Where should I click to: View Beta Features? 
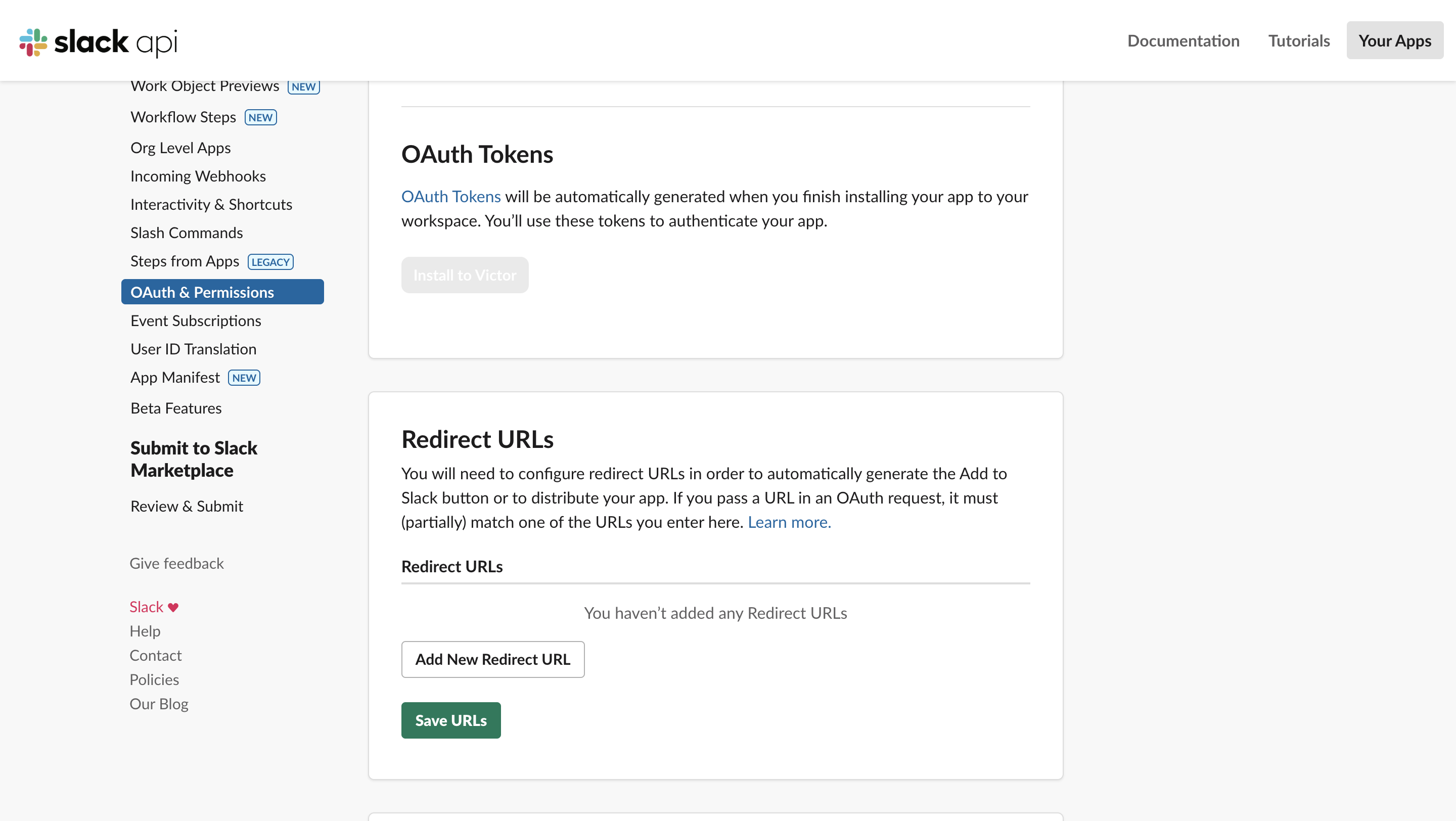176,407
